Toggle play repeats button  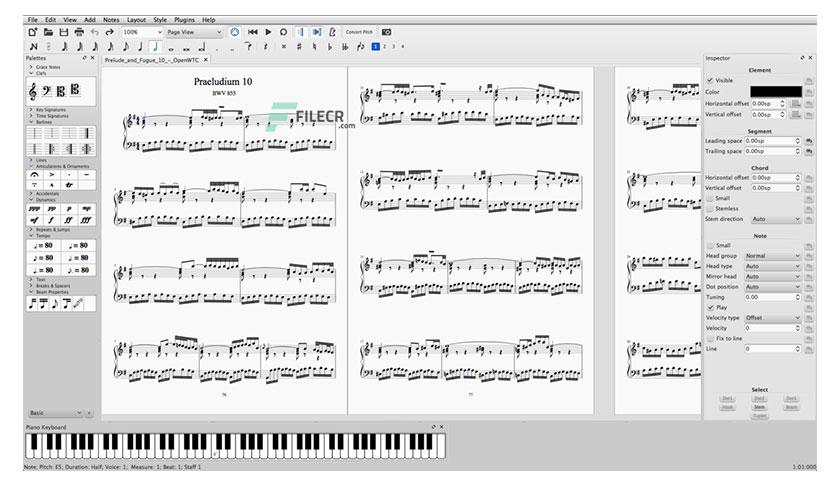[300, 32]
